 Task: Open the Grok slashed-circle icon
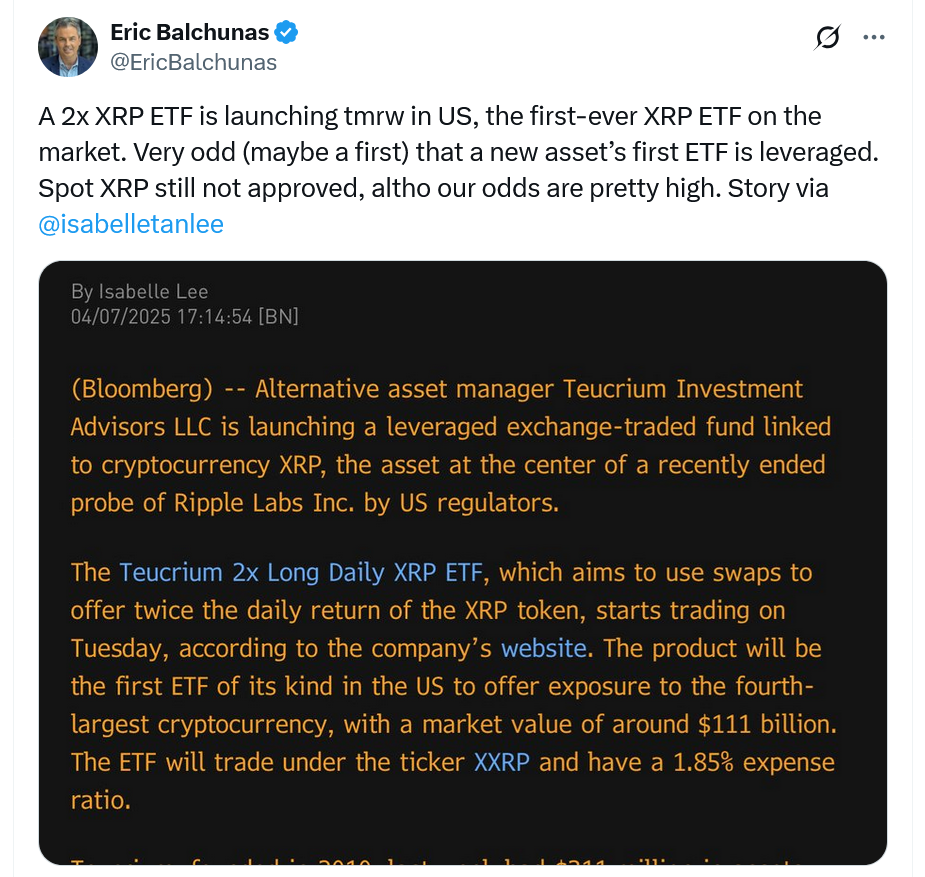click(x=828, y=38)
